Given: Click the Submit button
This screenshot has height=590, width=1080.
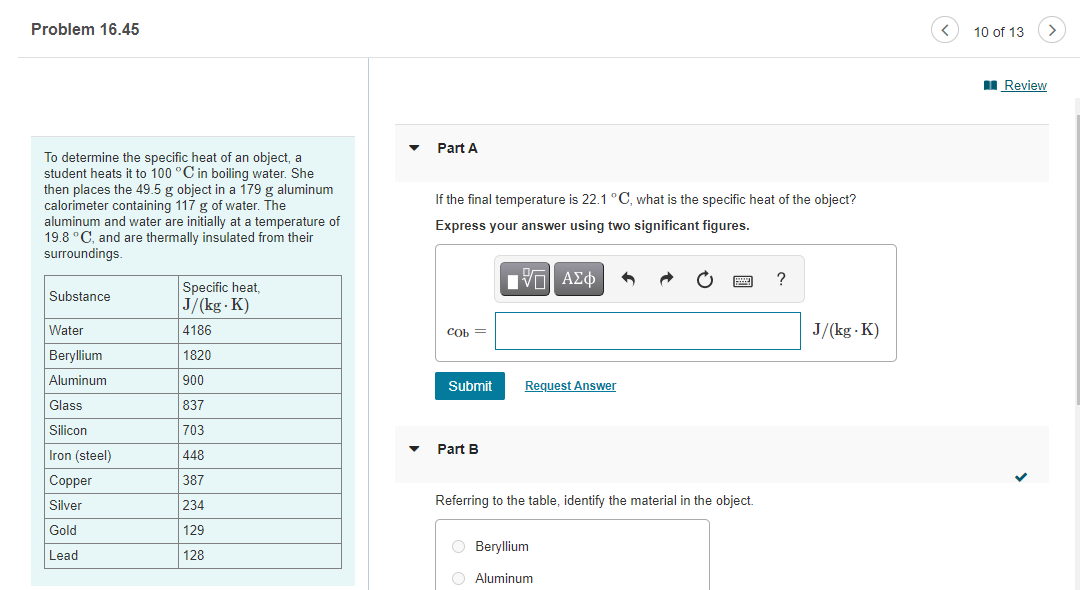Looking at the screenshot, I should tap(470, 386).
